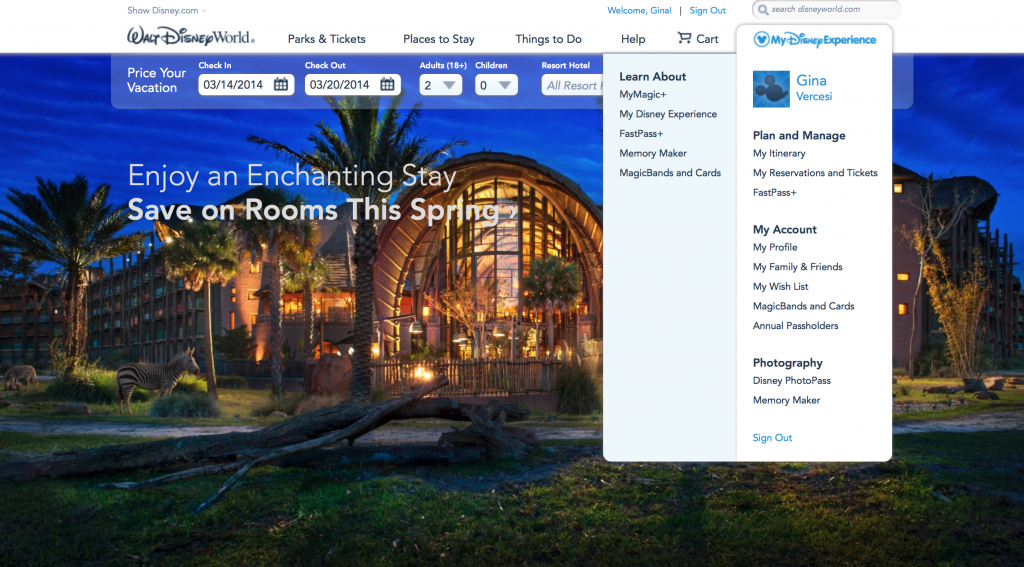The height and width of the screenshot is (567, 1024).
Task: Open the Parks & Tickets menu
Action: 327,39
